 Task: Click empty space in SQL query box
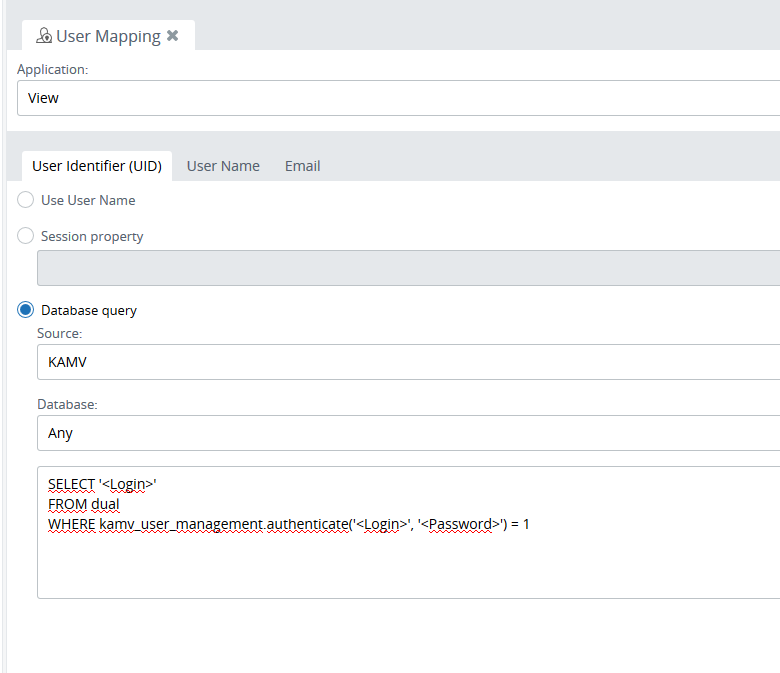[400, 565]
